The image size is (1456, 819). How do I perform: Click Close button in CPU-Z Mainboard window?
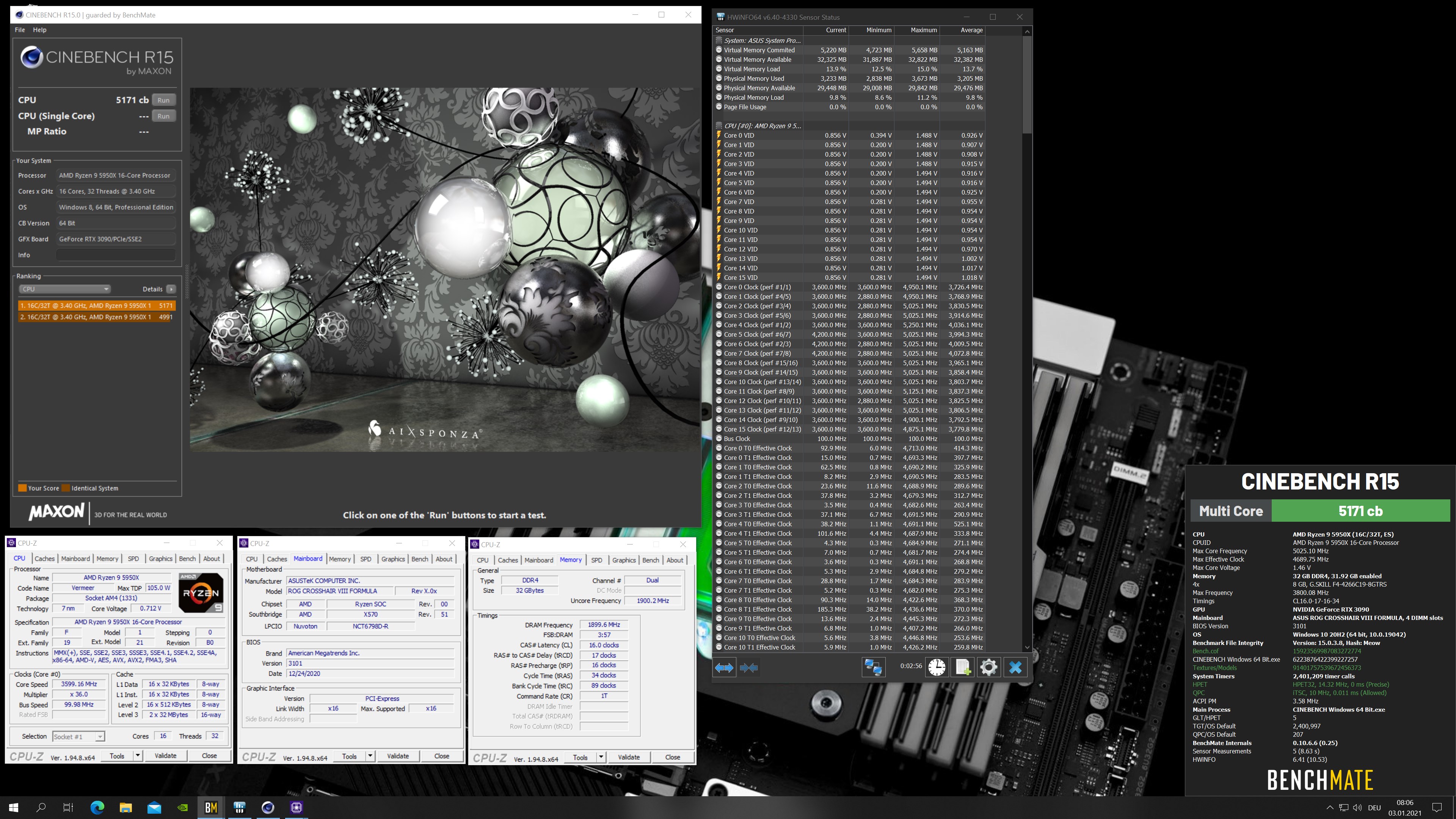(442, 756)
